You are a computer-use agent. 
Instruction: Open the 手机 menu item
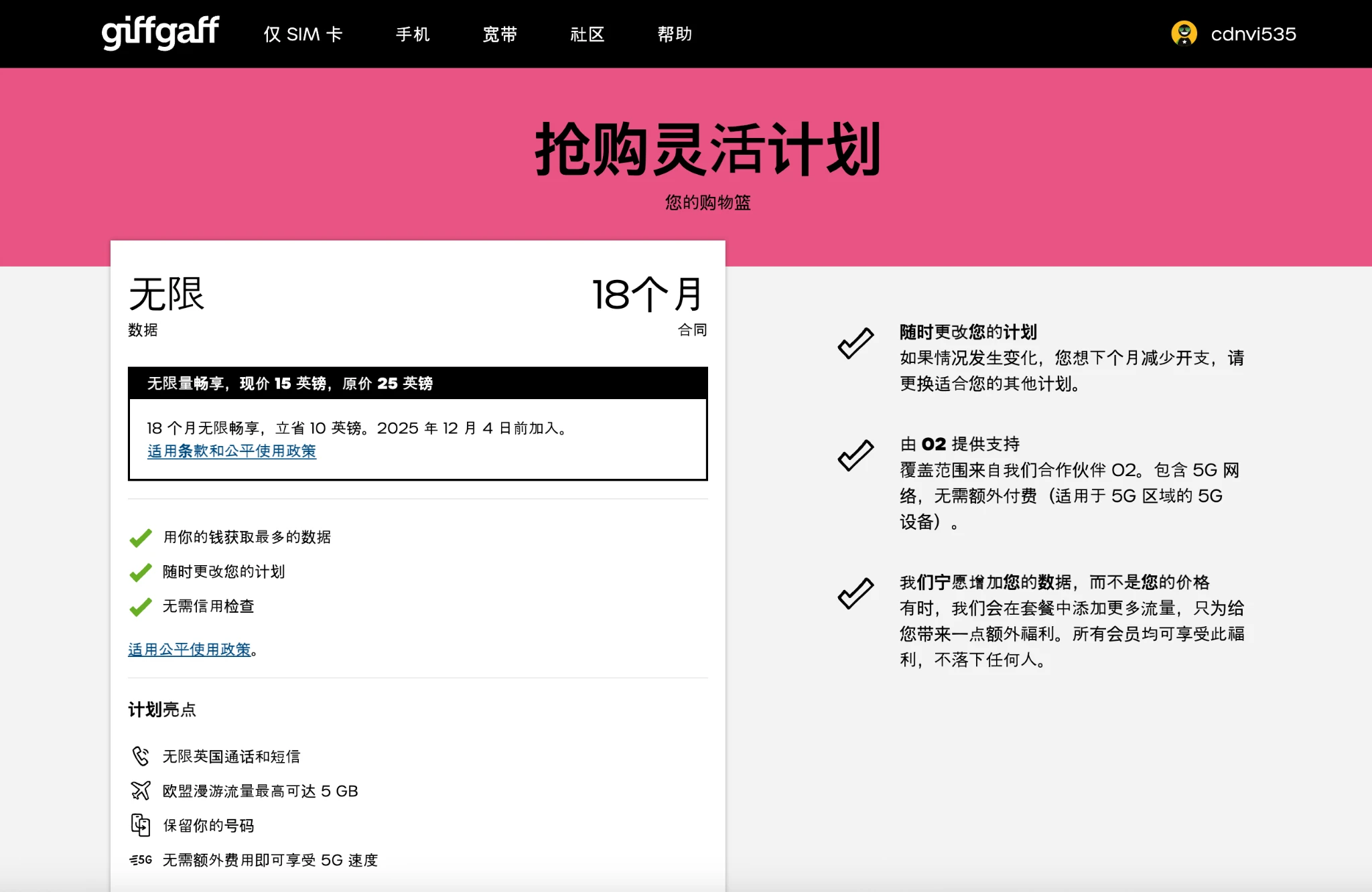click(413, 34)
